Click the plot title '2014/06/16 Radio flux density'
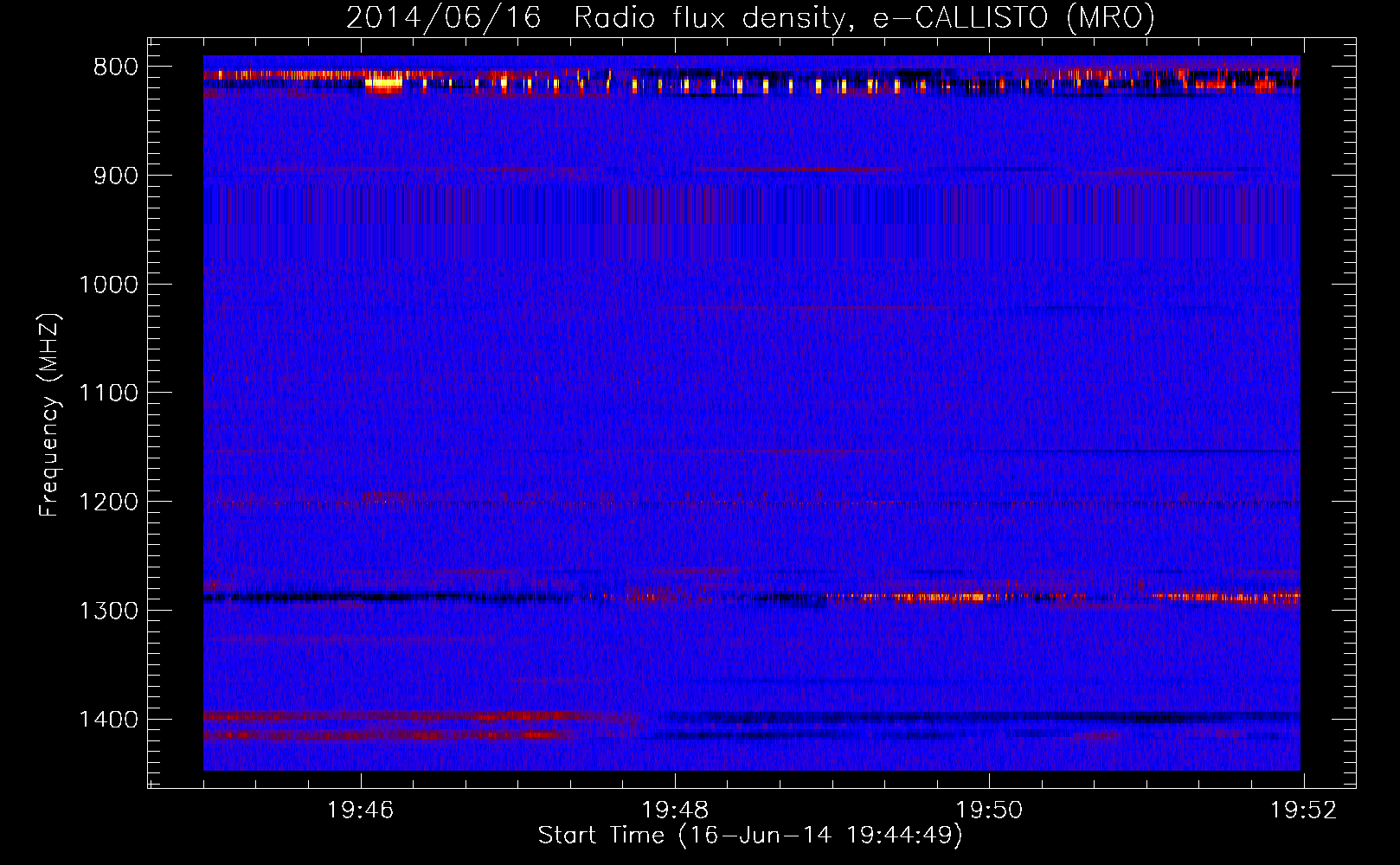Viewport: 1400px width, 865px height. click(750, 17)
